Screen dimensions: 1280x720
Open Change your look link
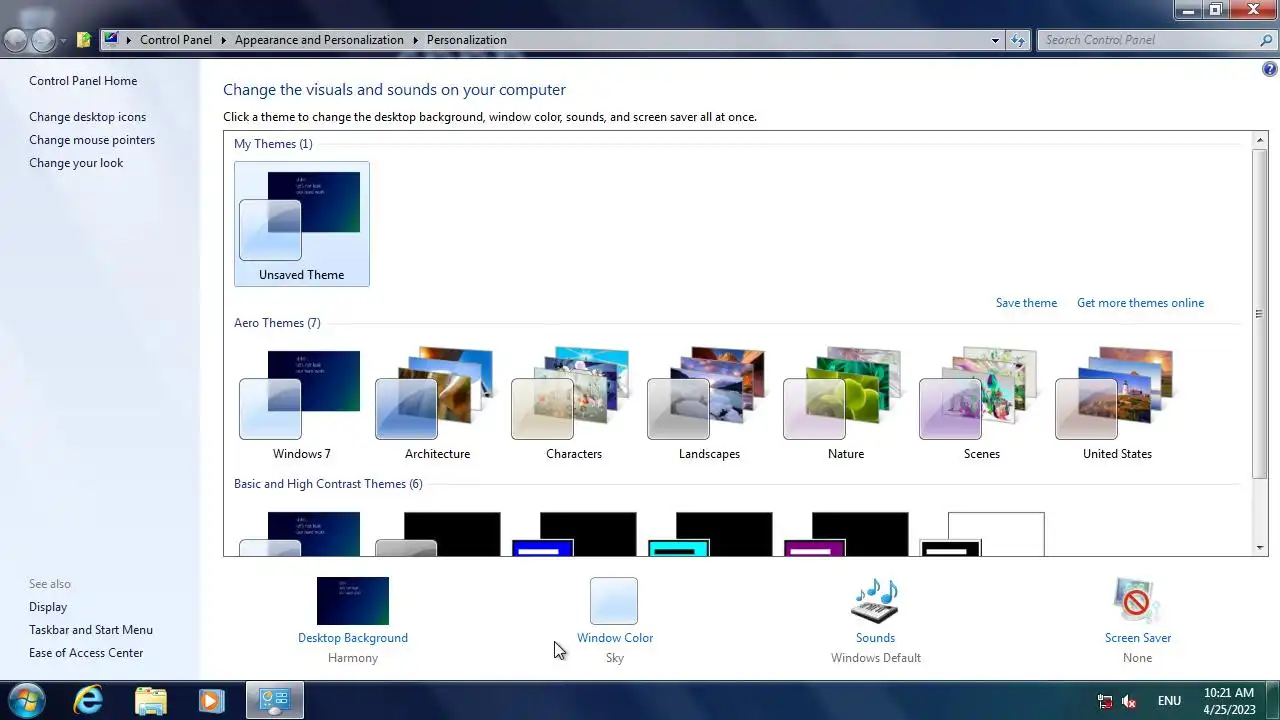point(76,163)
